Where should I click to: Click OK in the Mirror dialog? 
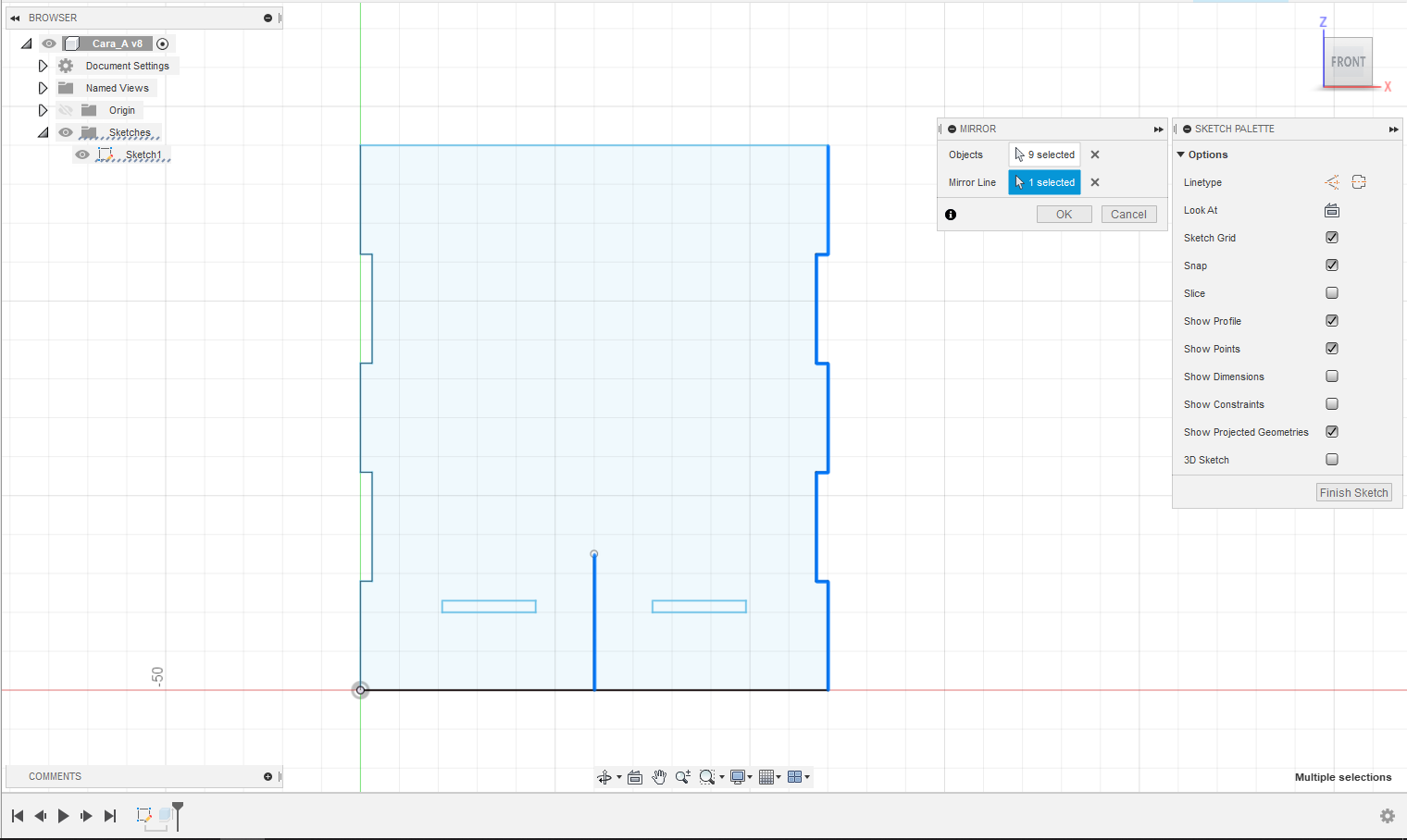click(x=1065, y=214)
